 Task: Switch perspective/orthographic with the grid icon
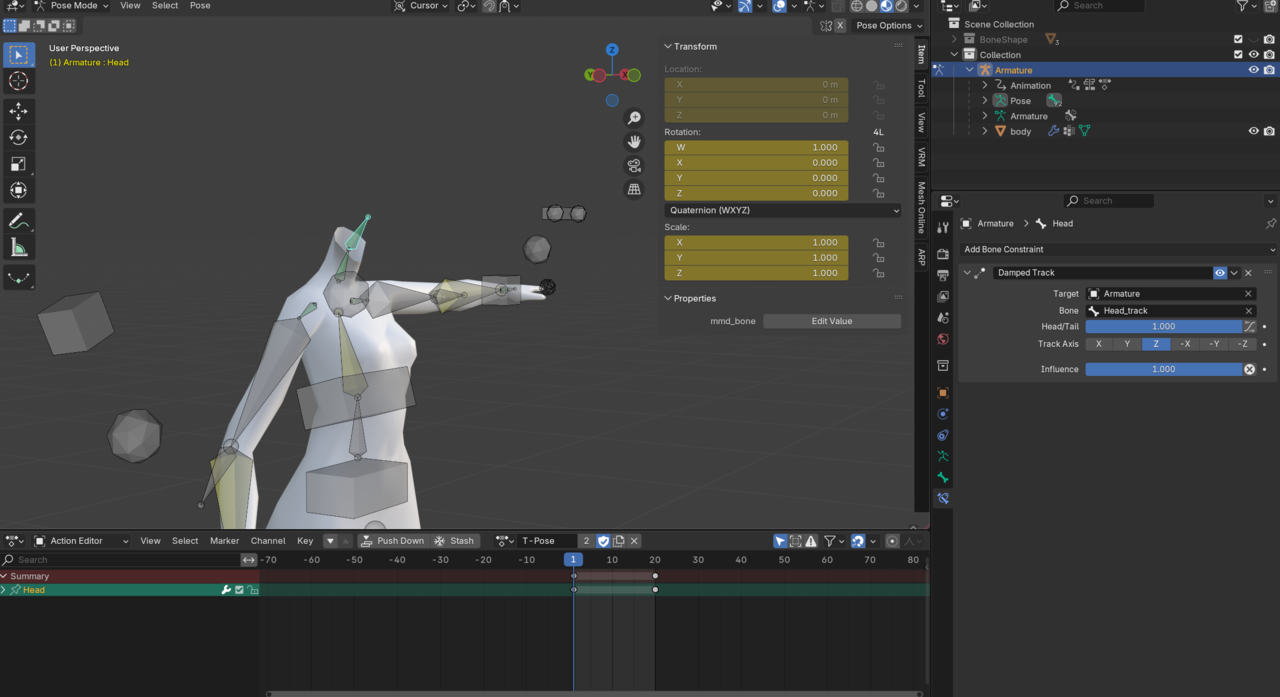[x=634, y=190]
